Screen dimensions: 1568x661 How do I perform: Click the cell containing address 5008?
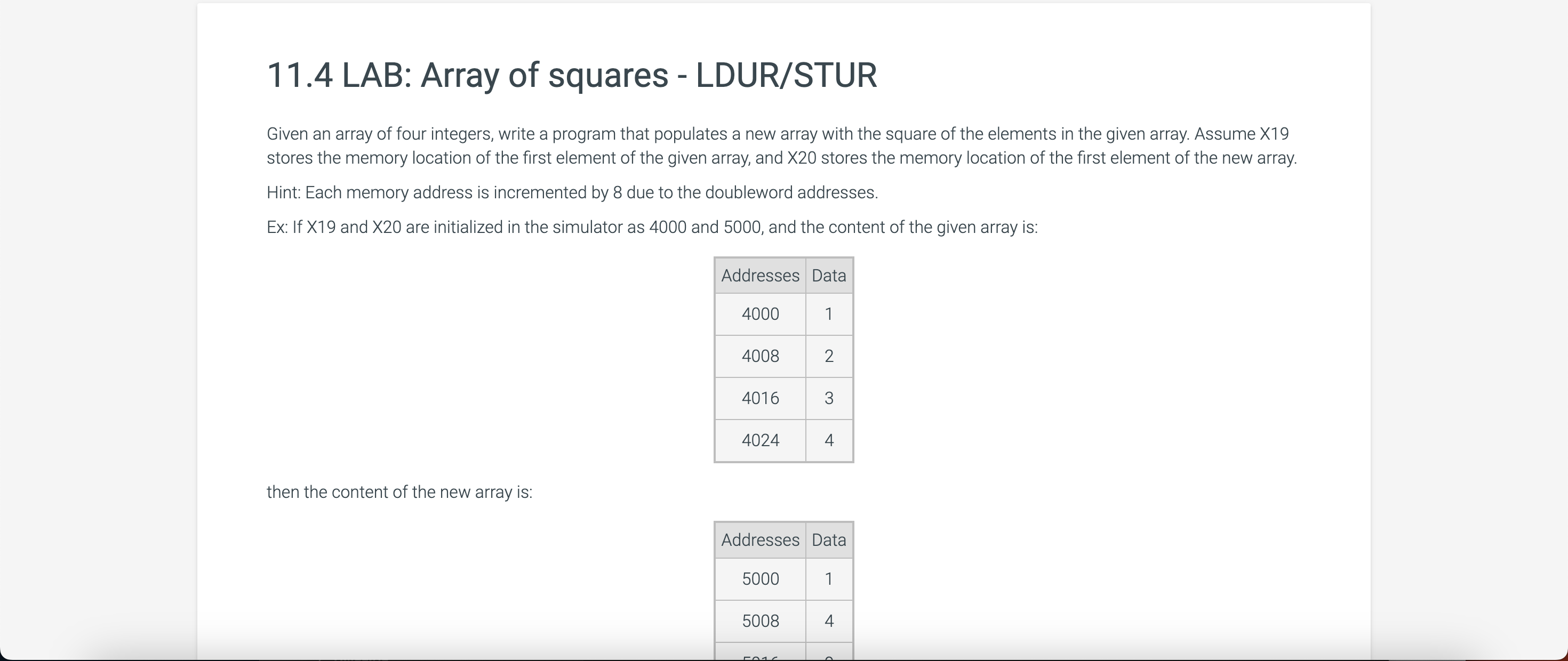point(759,621)
